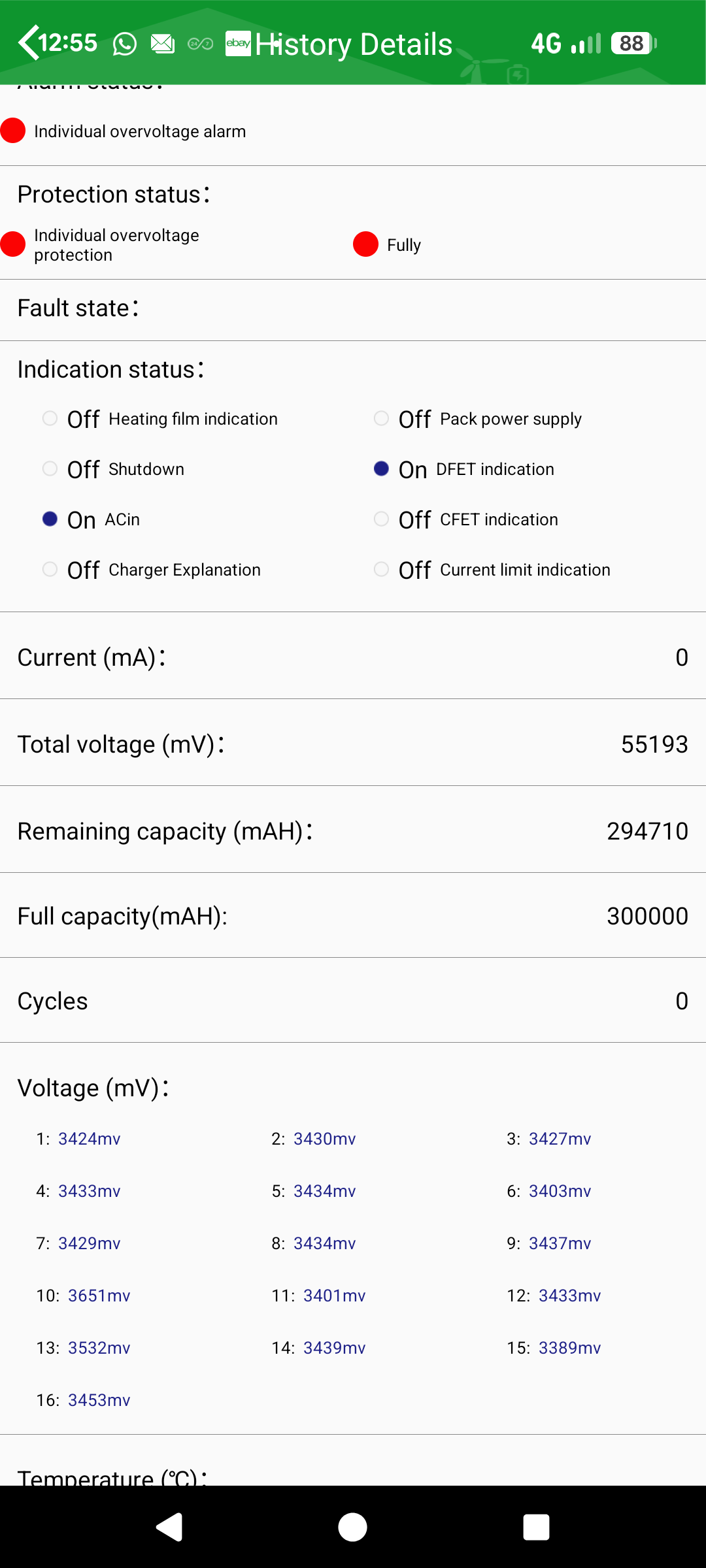Tap the battery level indicator
The width and height of the screenshot is (706, 1568).
pyautogui.click(x=633, y=44)
